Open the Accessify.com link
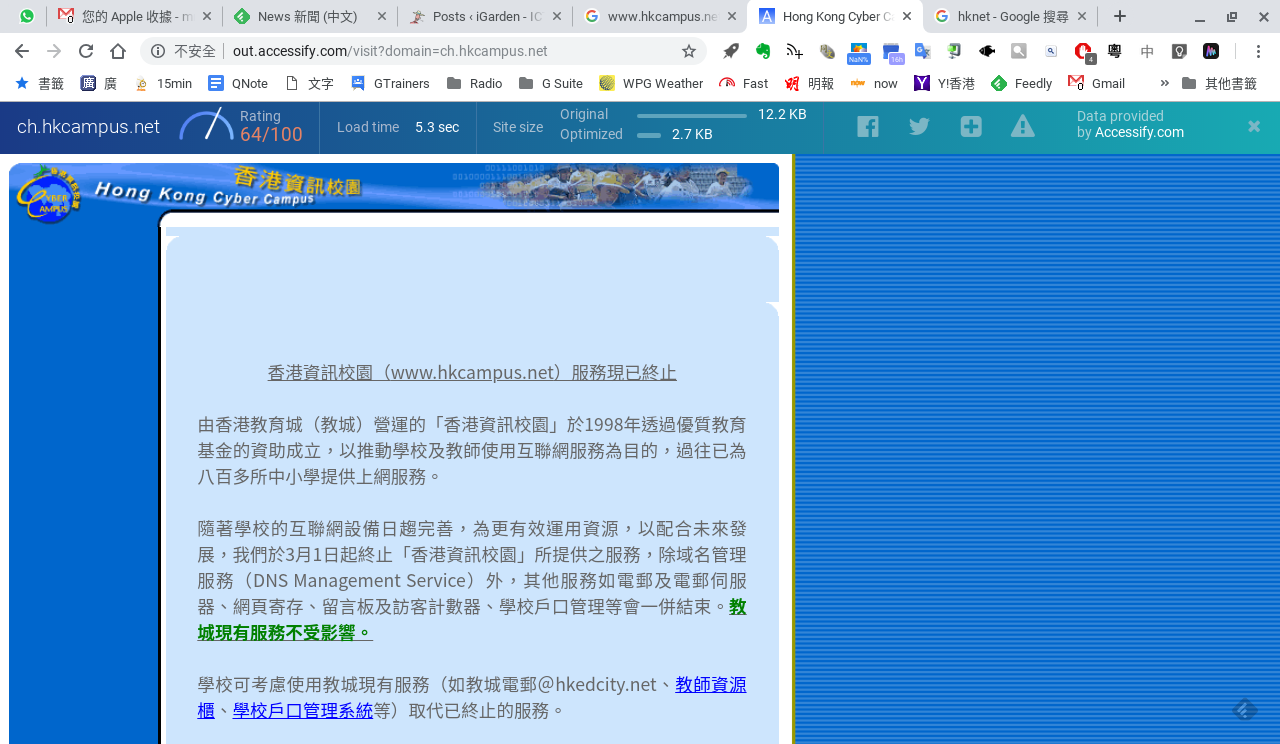 click(x=1139, y=132)
